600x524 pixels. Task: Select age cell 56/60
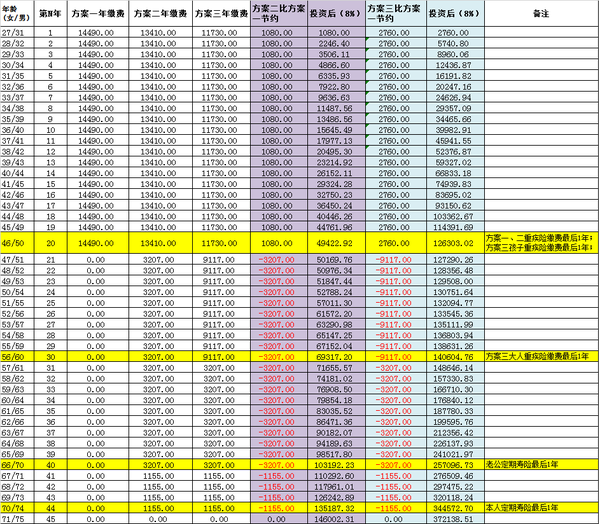(x=17, y=357)
